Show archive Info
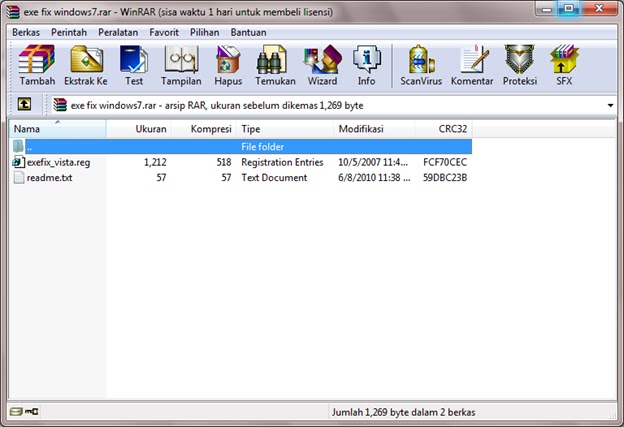Image resolution: width=624 pixels, height=427 pixels. [x=367, y=60]
